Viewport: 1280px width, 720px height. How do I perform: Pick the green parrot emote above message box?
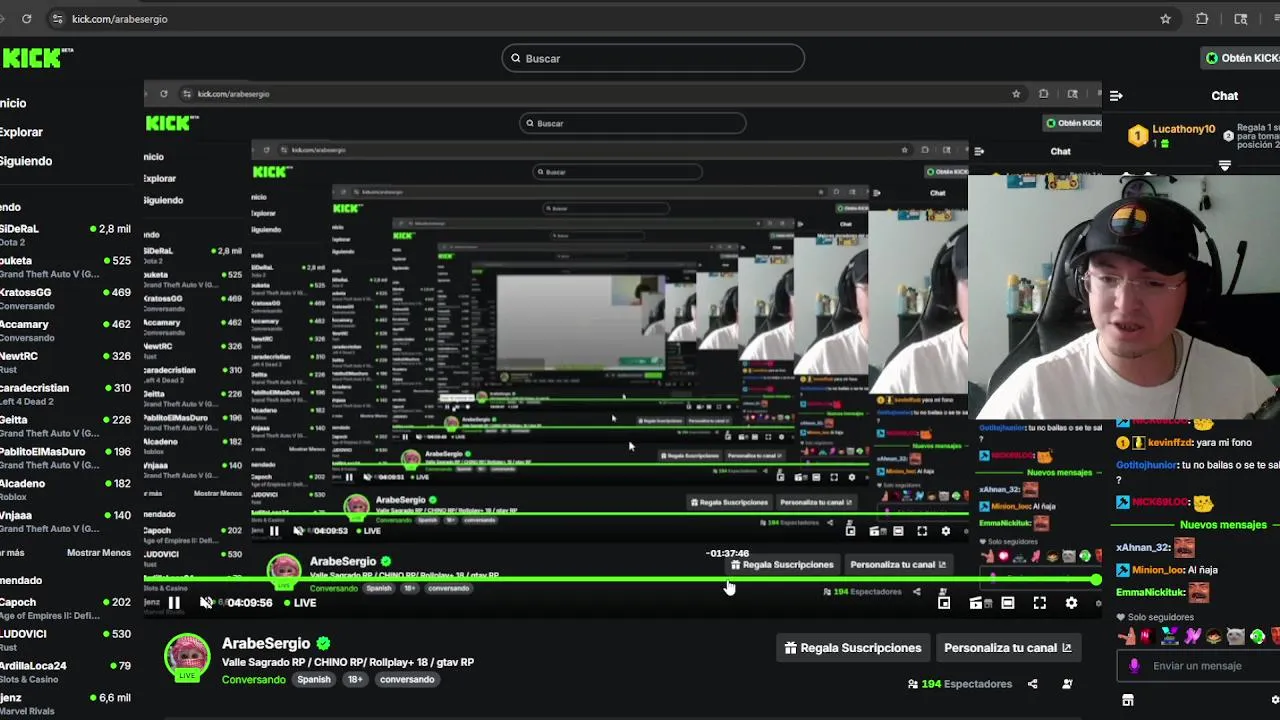tap(1258, 636)
